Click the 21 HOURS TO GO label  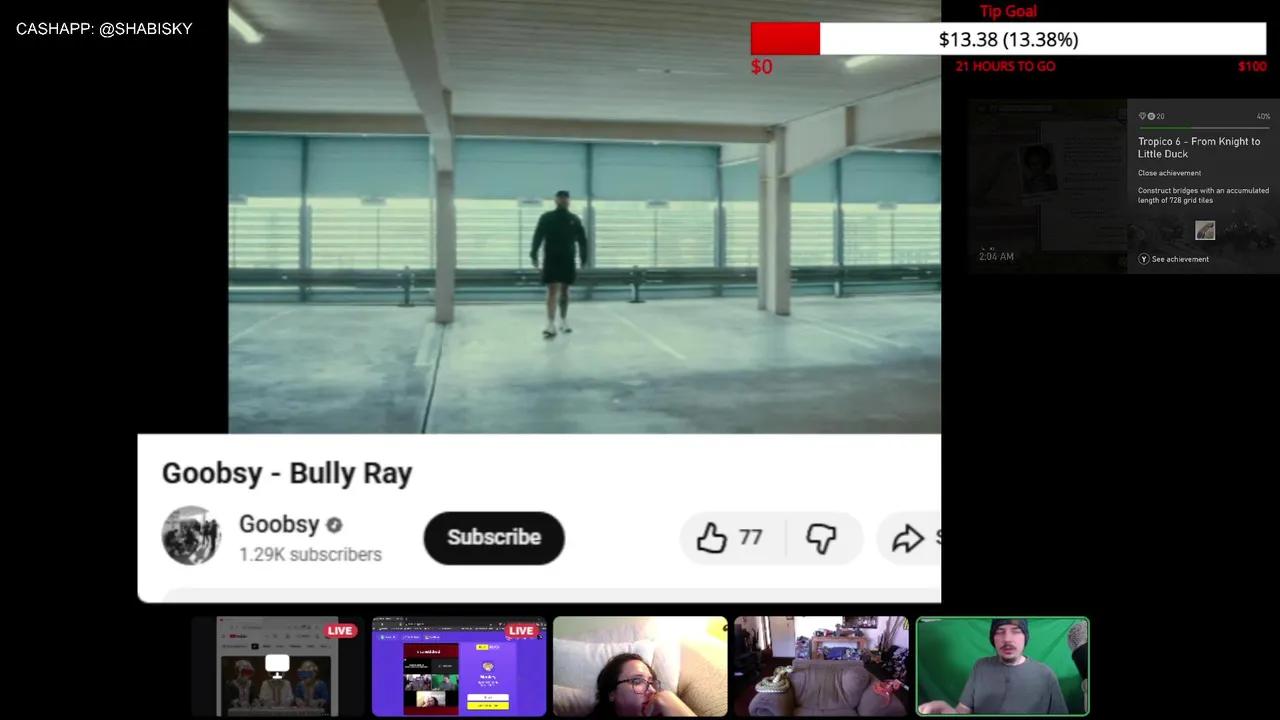(1005, 66)
